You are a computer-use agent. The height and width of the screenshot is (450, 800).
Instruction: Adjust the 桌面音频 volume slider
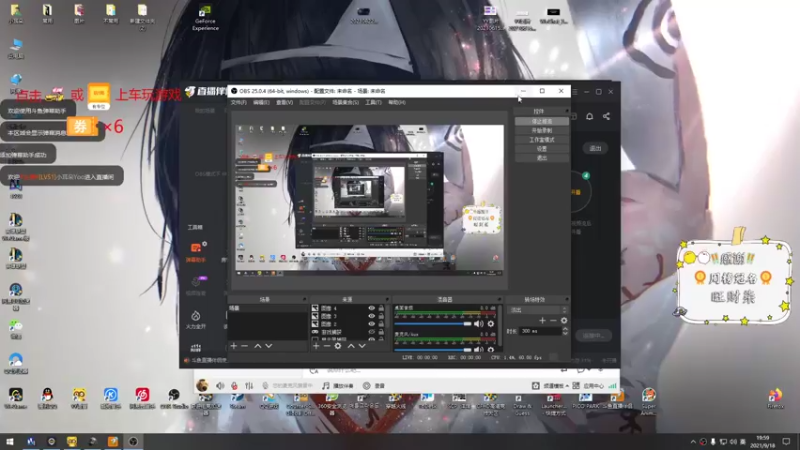tap(433, 323)
